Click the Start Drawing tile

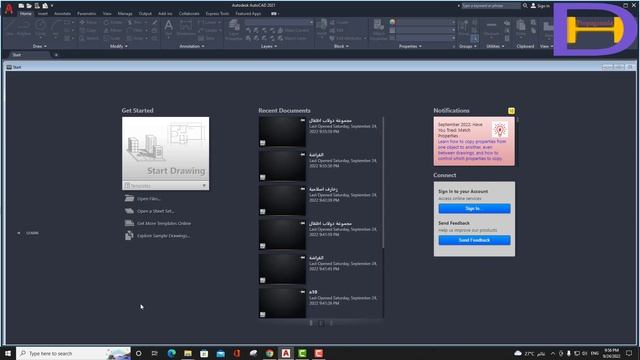point(165,149)
